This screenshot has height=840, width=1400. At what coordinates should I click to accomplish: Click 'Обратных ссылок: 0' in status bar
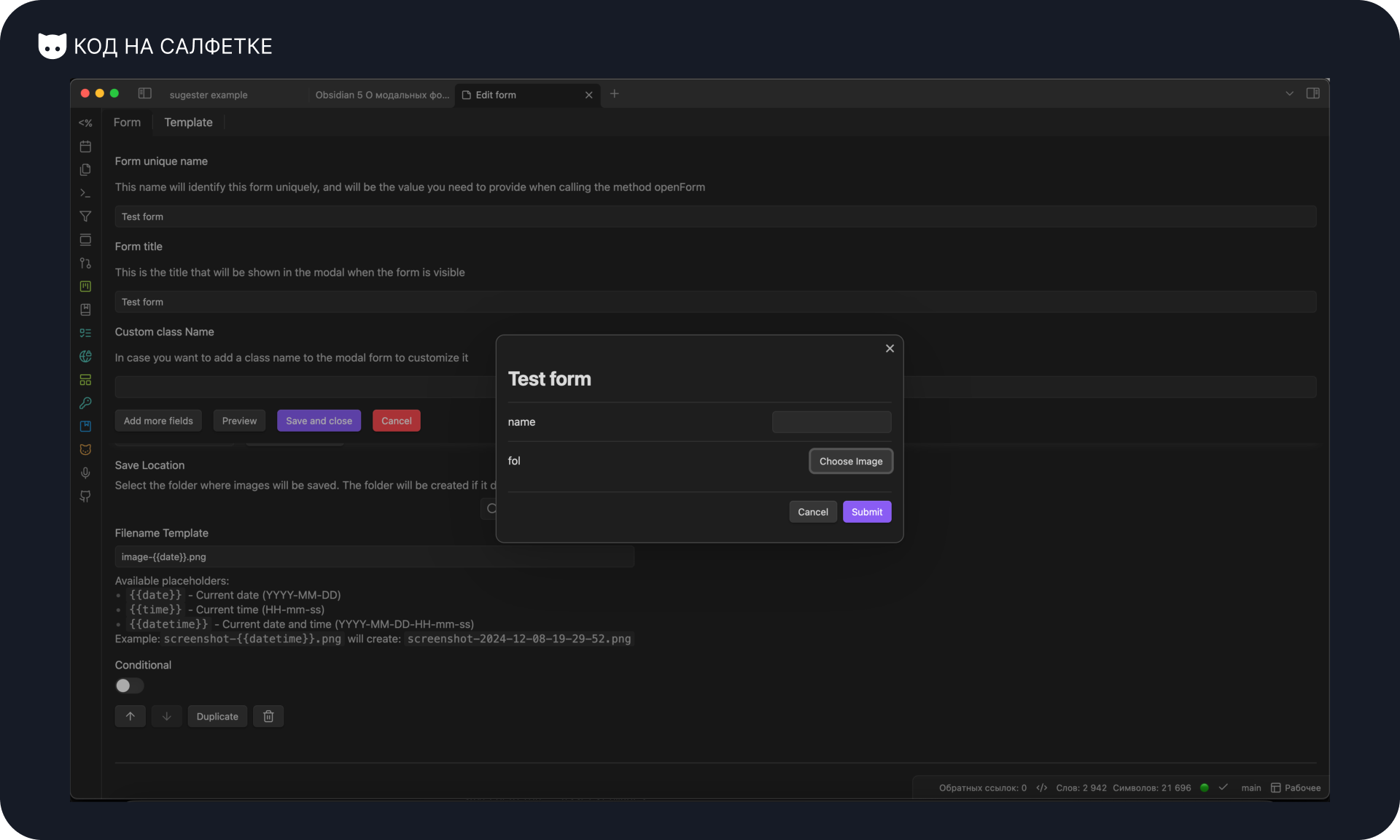coord(982,787)
